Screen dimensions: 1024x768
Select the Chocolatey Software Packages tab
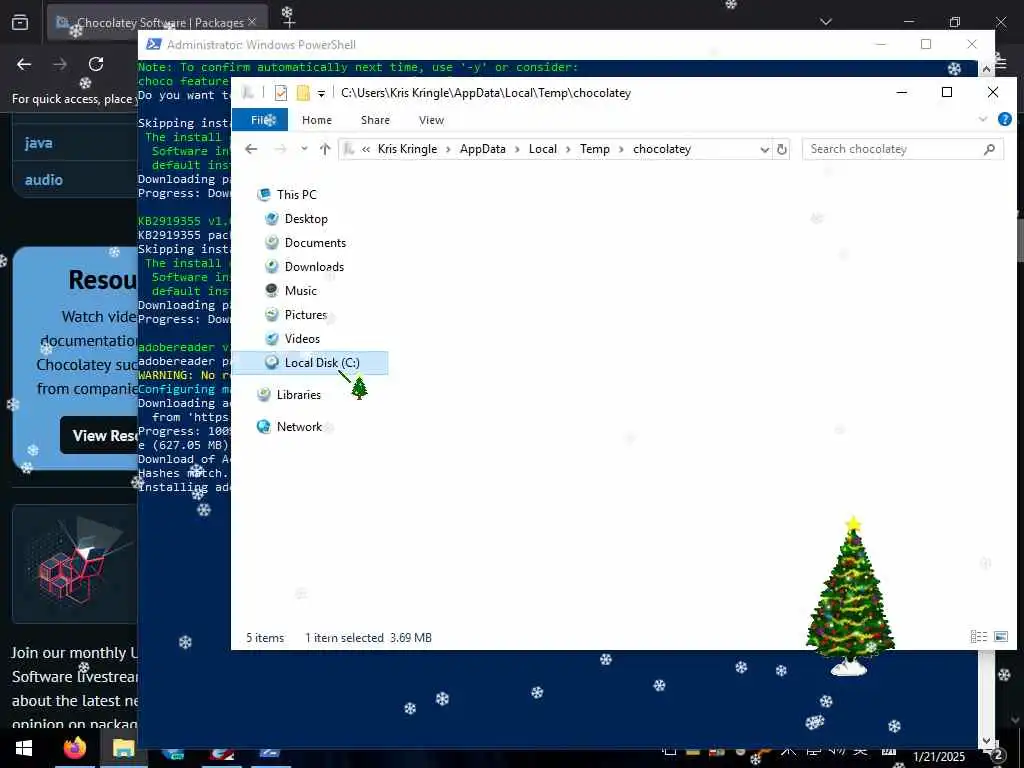click(x=157, y=23)
